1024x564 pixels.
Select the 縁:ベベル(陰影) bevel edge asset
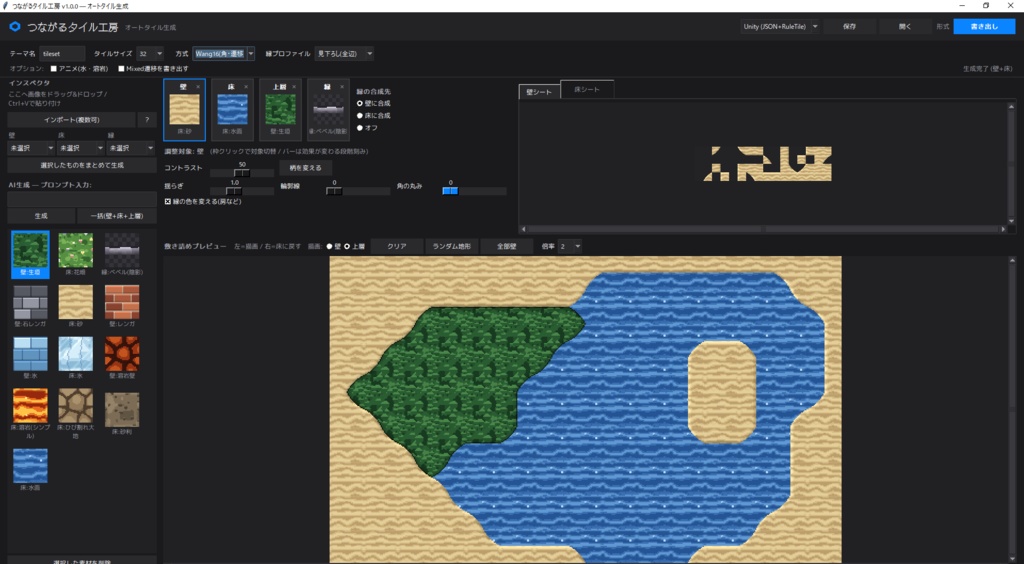122,255
